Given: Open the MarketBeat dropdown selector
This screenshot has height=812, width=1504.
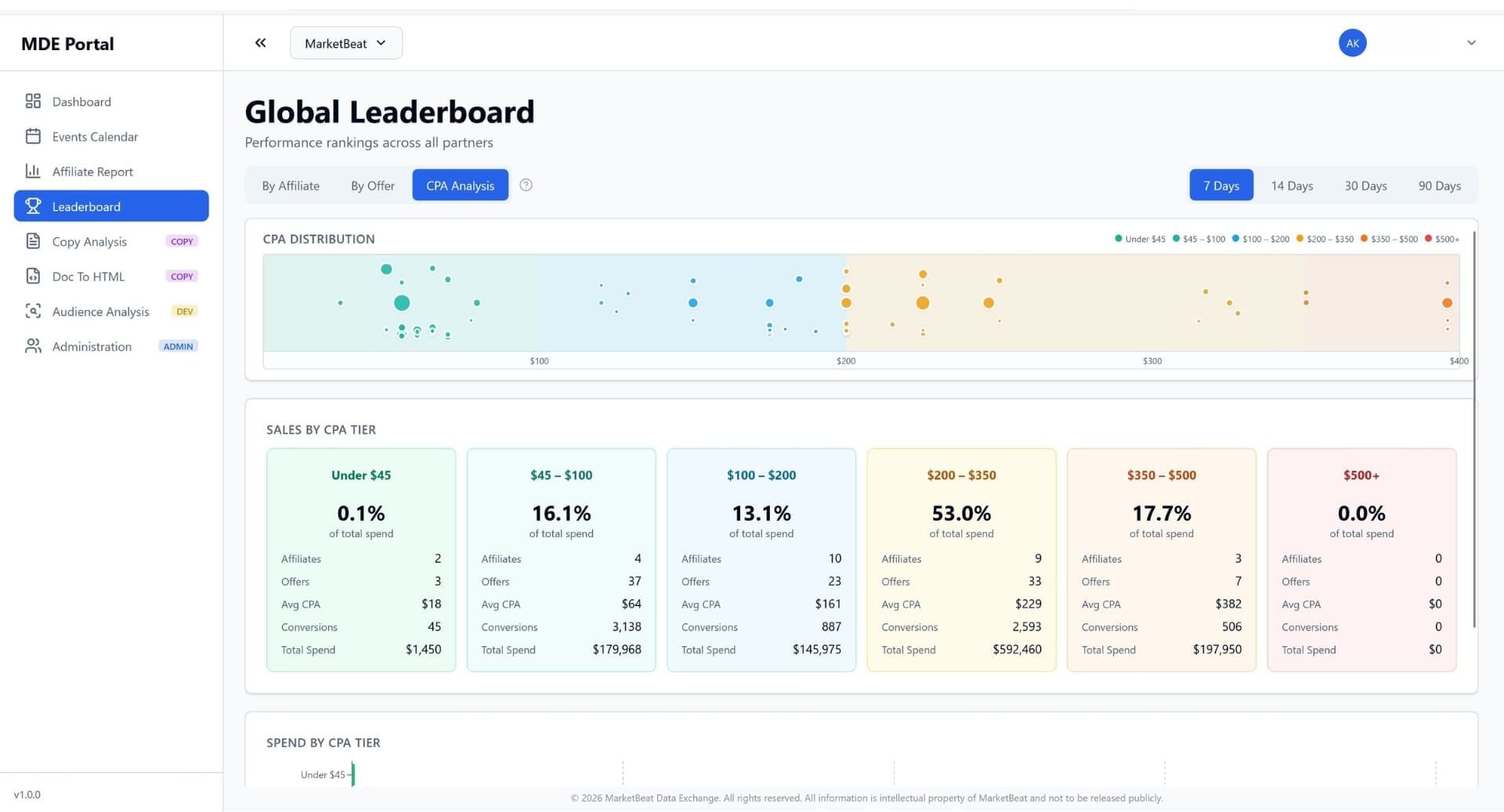Looking at the screenshot, I should click(345, 43).
